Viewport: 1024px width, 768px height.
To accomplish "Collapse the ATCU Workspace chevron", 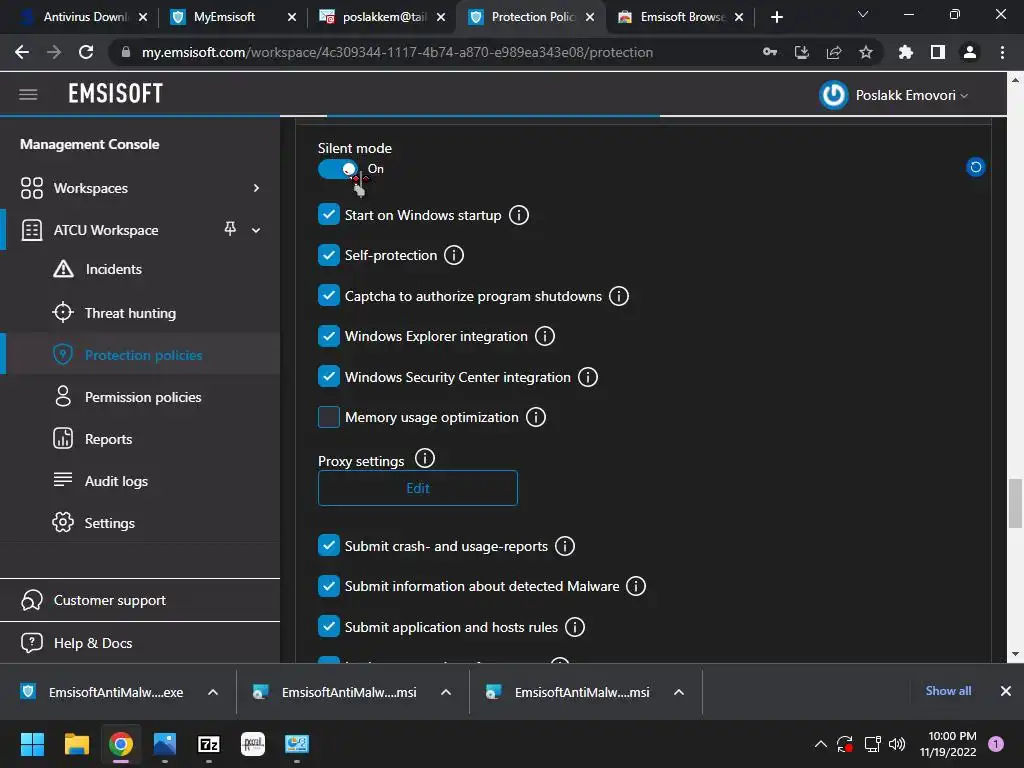I will [256, 230].
